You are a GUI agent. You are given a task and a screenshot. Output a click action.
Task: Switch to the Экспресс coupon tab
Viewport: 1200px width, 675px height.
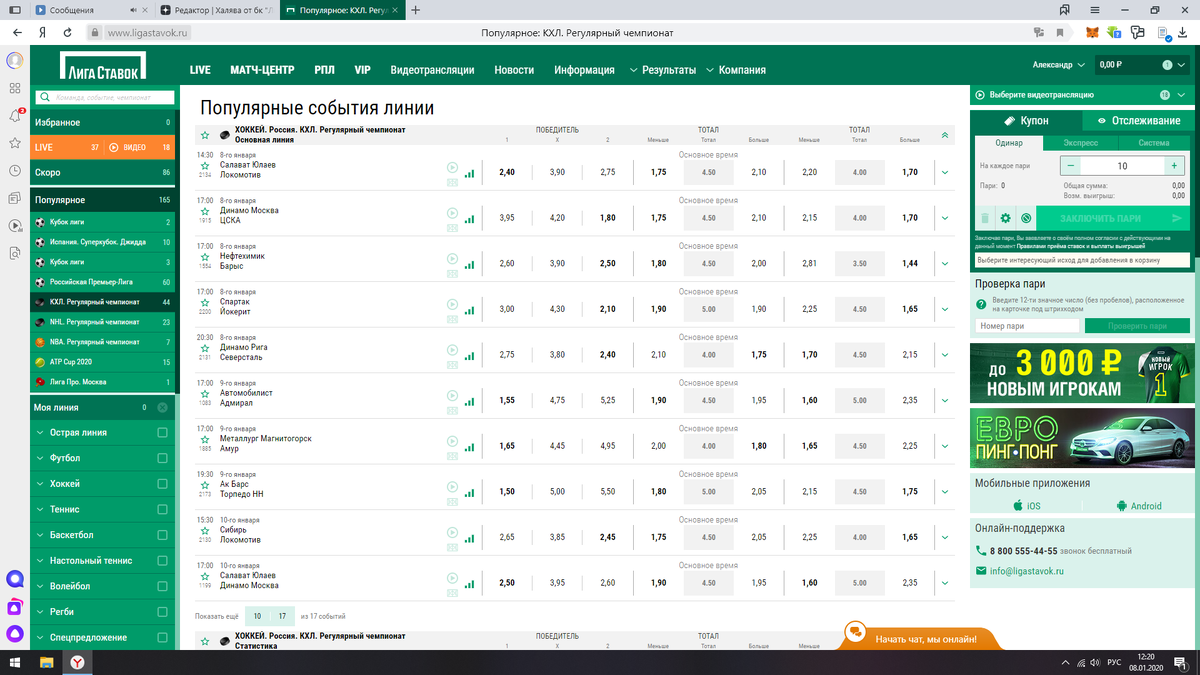tap(1081, 143)
